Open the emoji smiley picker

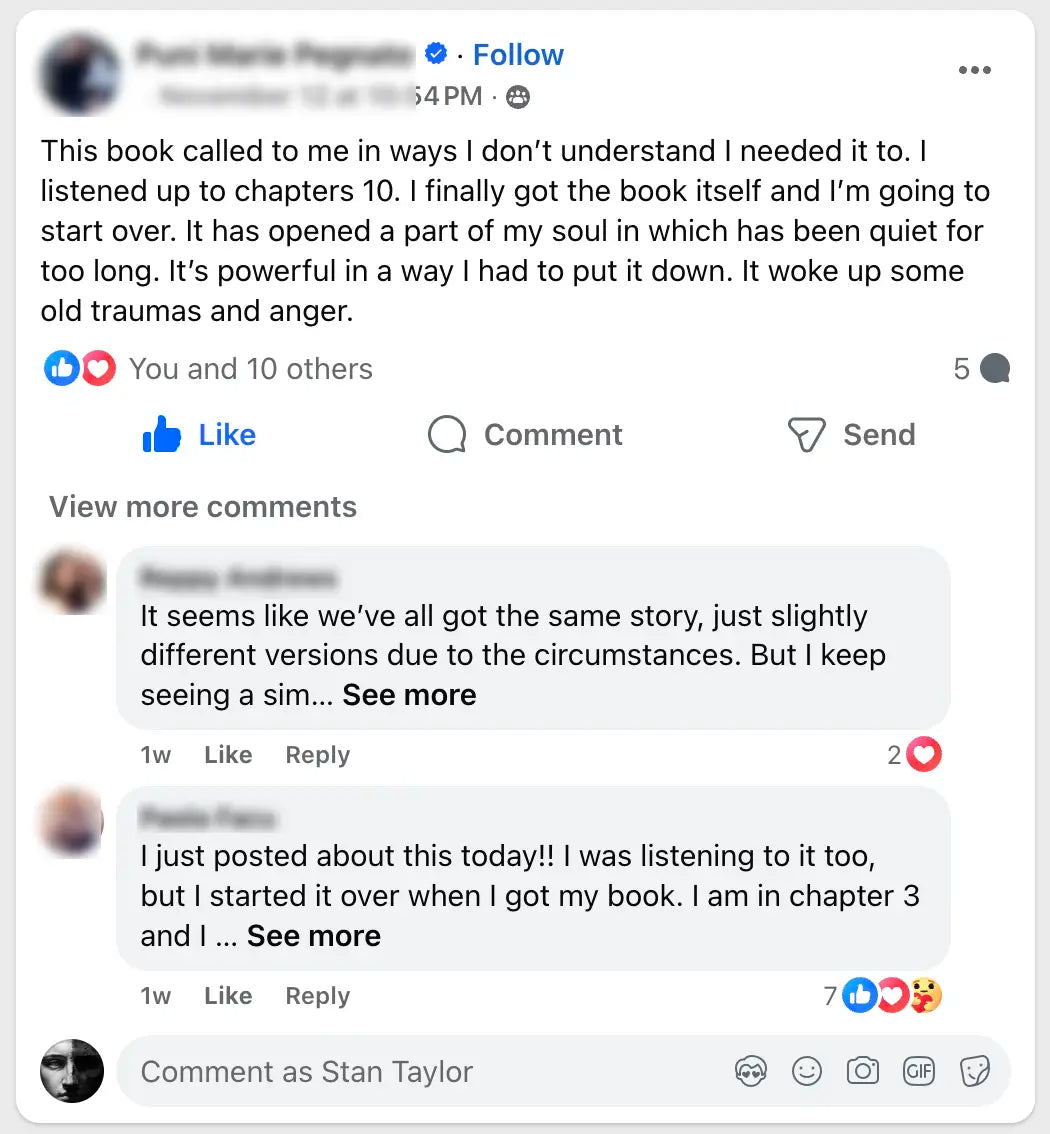[806, 1072]
